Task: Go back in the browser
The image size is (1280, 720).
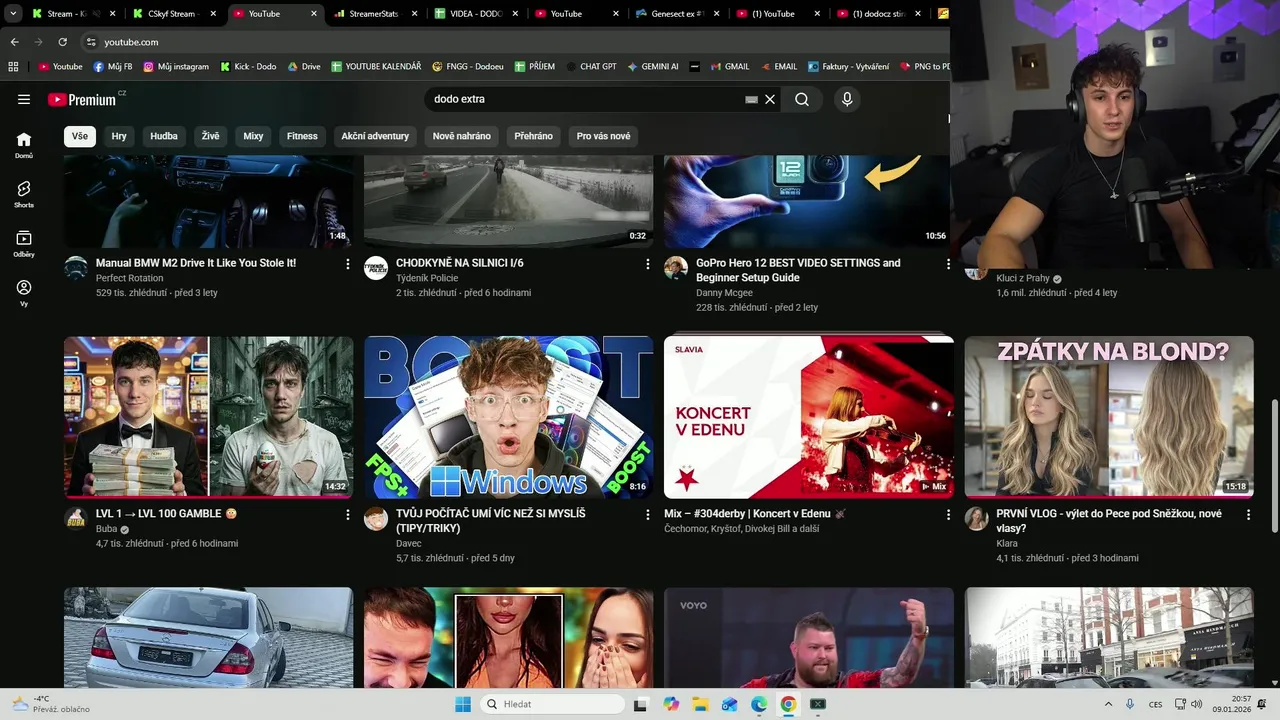Action: coord(14,42)
